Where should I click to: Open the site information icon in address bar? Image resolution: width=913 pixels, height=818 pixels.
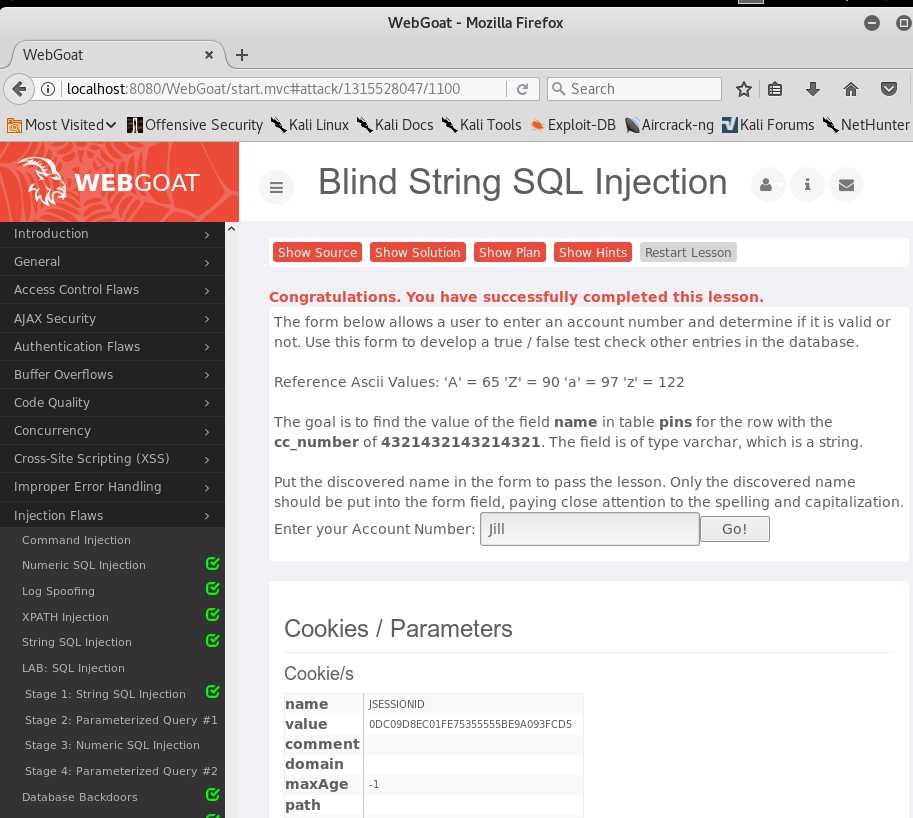[48, 89]
